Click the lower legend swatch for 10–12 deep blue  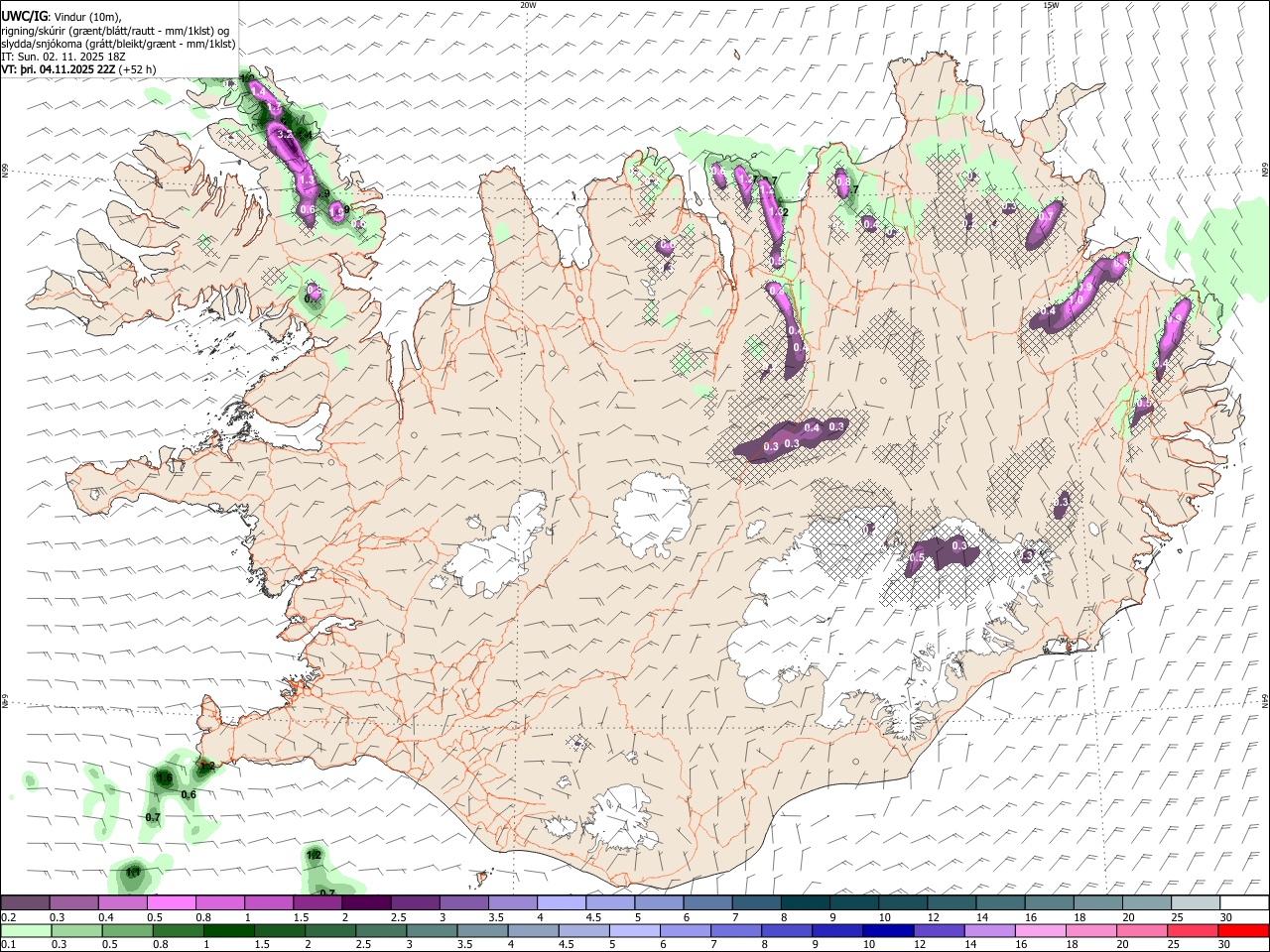point(888,931)
